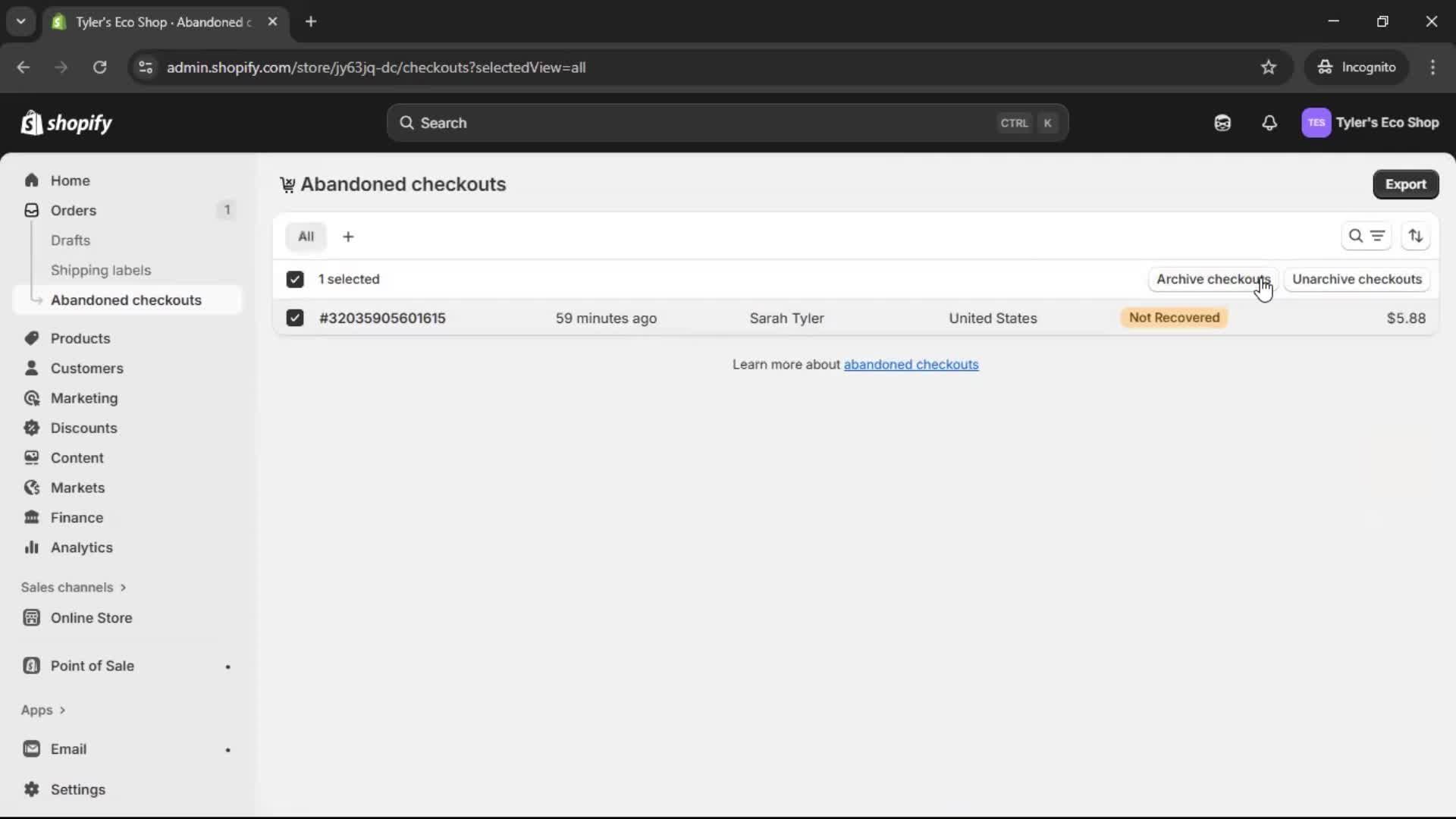Open the notifications bell
The image size is (1456, 819).
pyautogui.click(x=1270, y=123)
